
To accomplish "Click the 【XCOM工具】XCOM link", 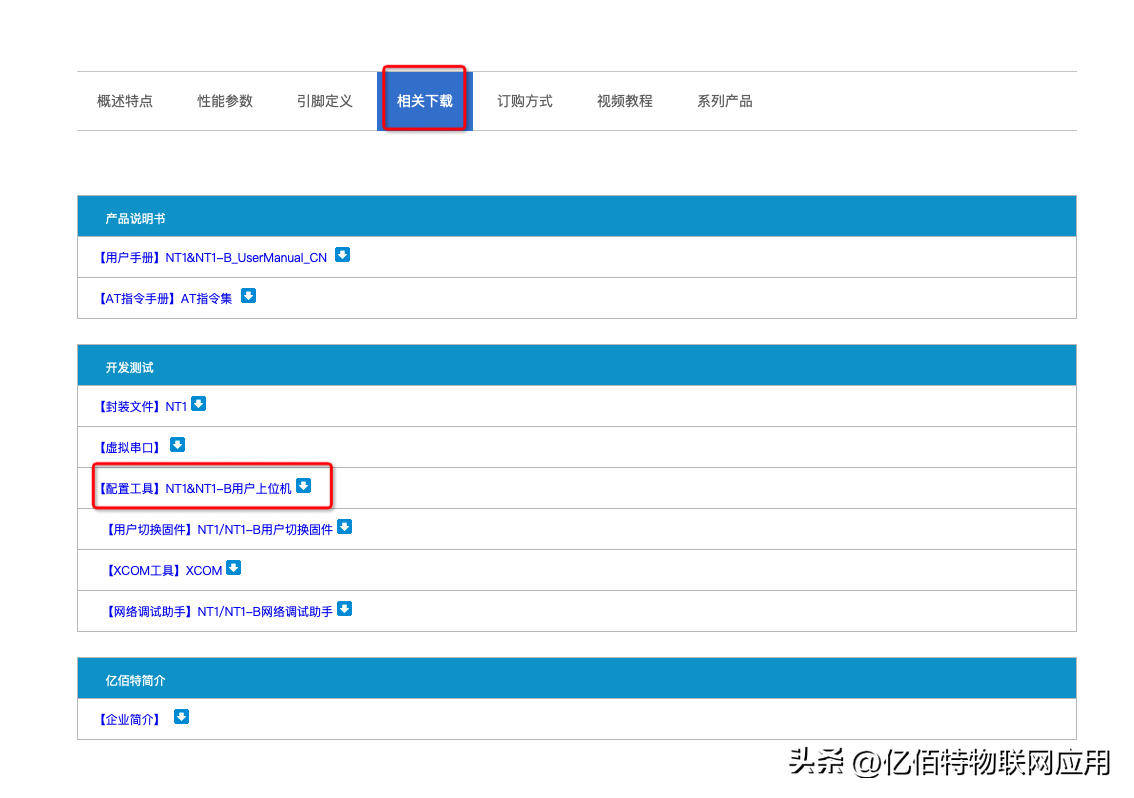I will pos(163,571).
